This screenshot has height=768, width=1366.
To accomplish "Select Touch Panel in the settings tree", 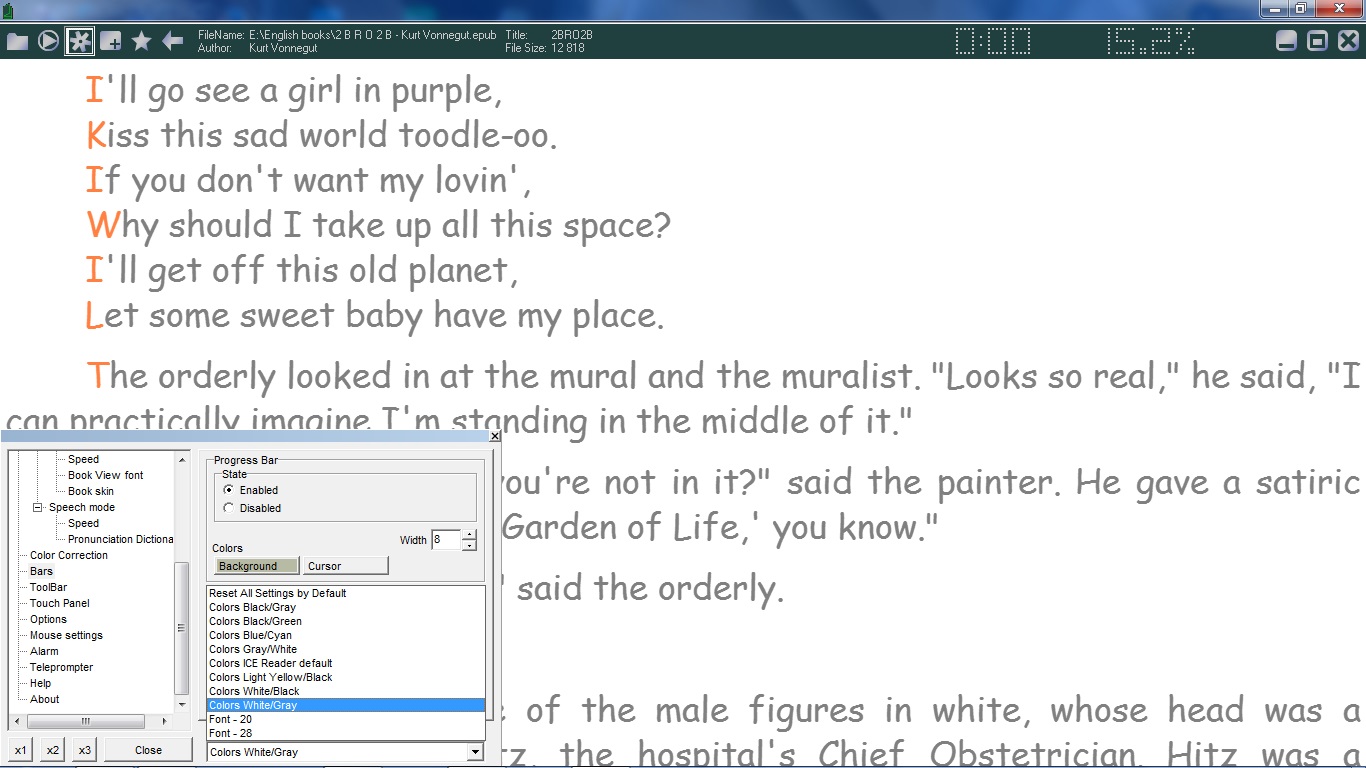I will 60,603.
